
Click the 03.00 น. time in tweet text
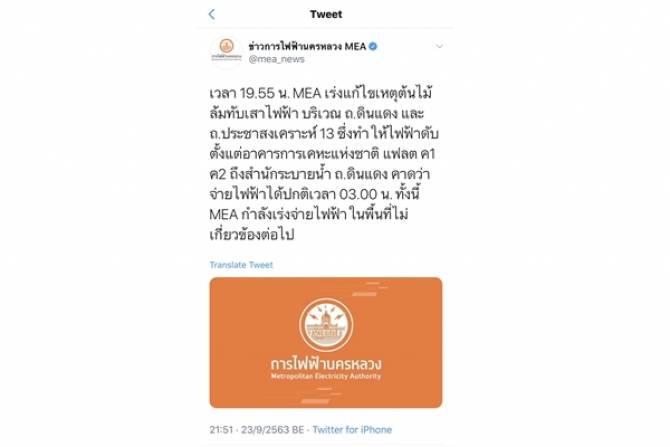point(365,194)
